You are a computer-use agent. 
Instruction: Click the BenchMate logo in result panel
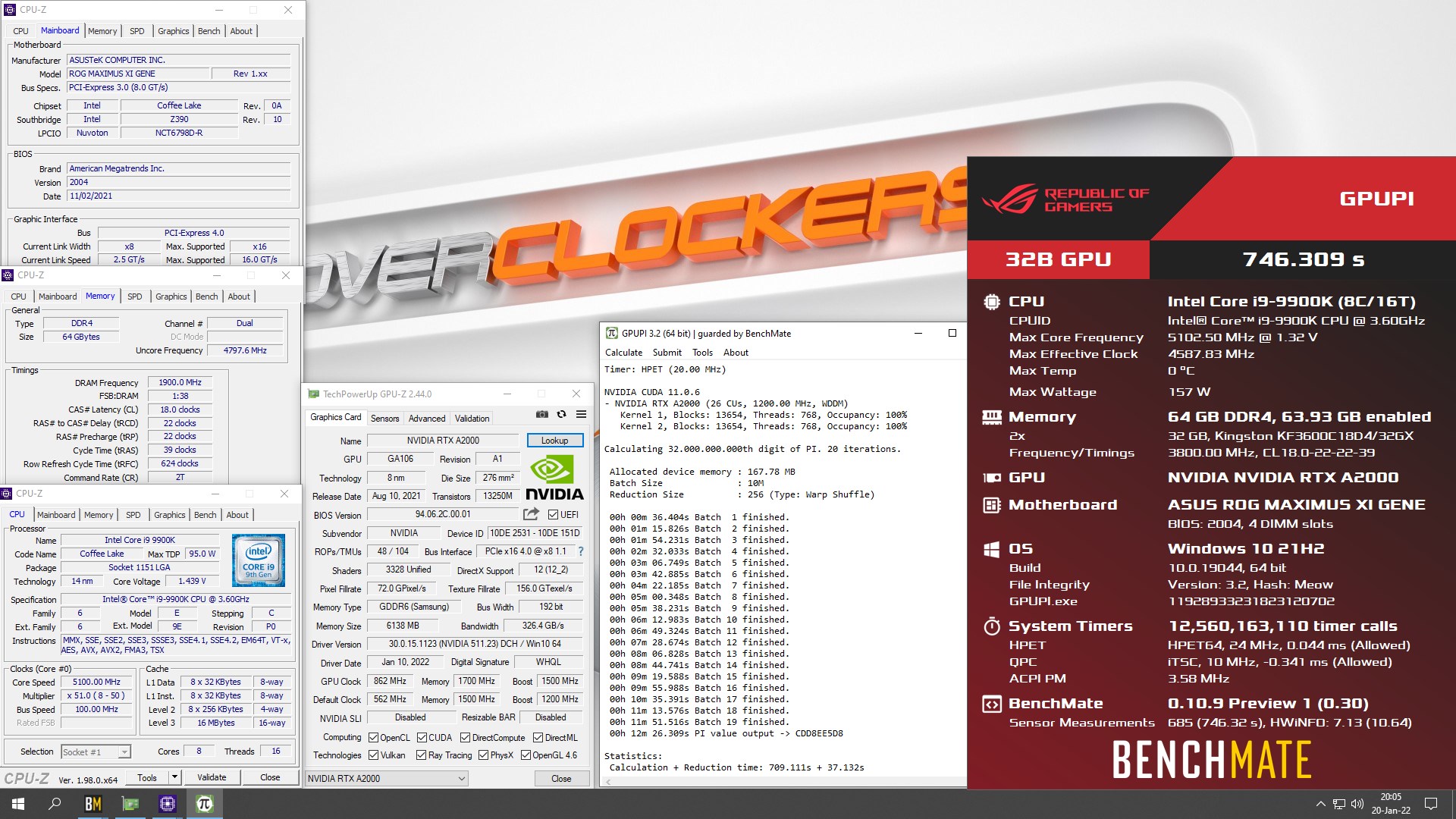[x=1212, y=760]
